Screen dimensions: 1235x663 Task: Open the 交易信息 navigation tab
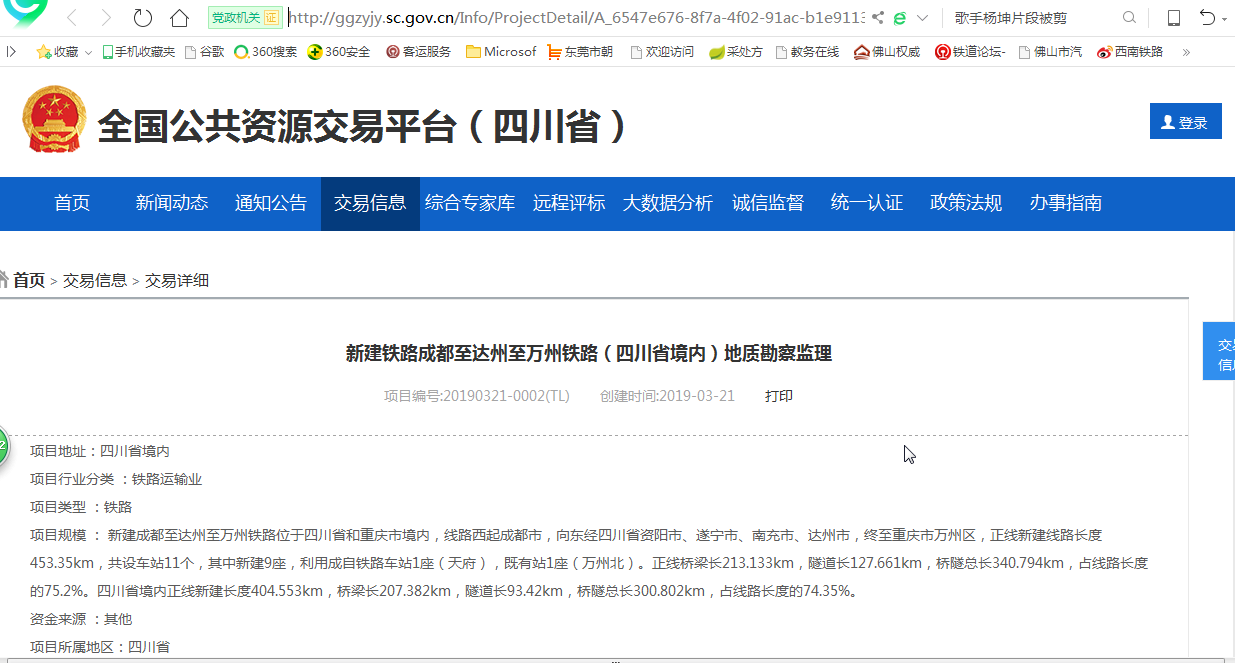370,203
